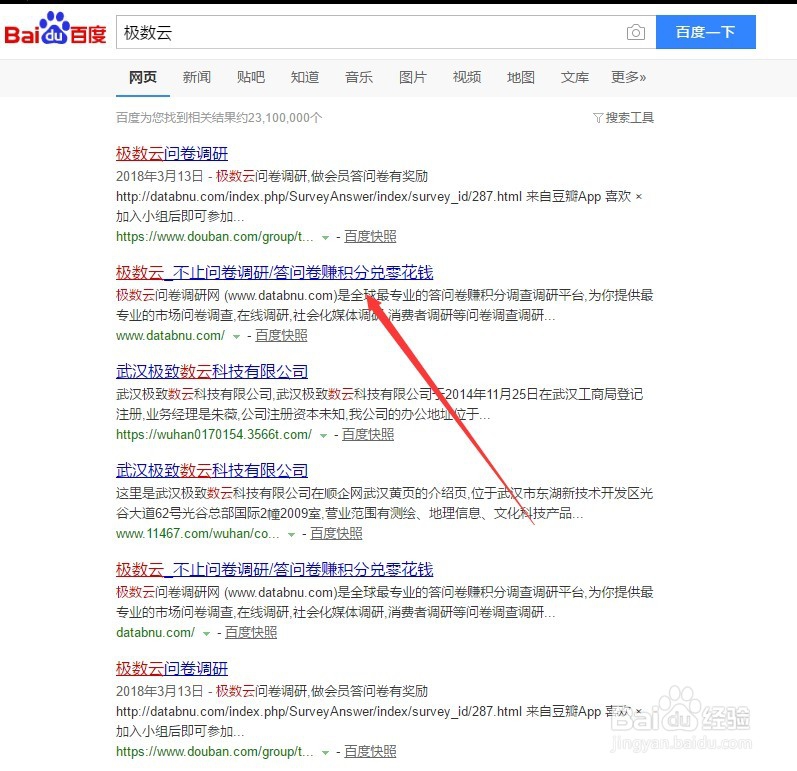Open 百度快照 for last douban result
Image resolution: width=797 pixels, height=771 pixels.
370,752
